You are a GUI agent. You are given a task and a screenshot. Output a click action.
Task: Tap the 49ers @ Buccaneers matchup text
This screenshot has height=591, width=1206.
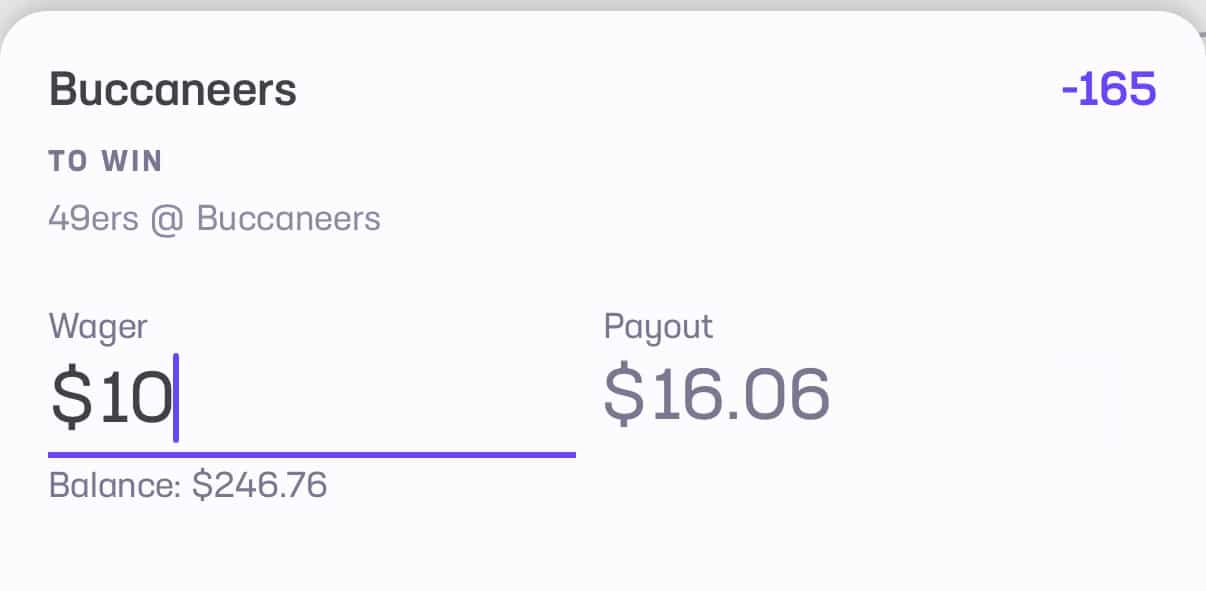click(214, 219)
